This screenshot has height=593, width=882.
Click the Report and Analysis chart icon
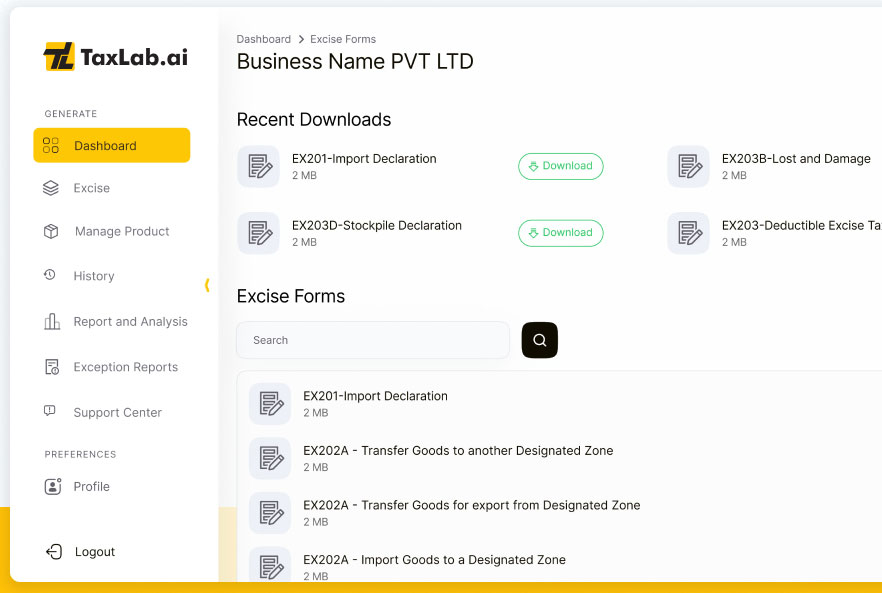(52, 322)
